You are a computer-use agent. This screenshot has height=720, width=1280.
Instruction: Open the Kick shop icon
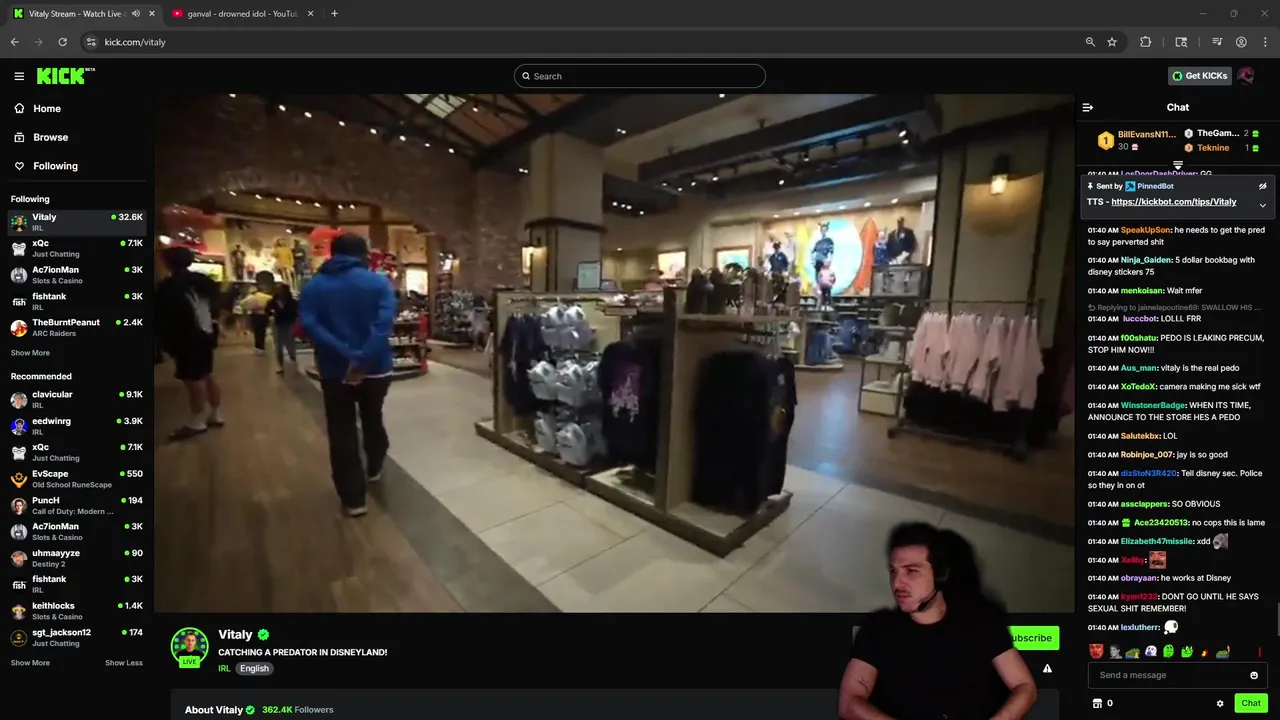(1097, 703)
